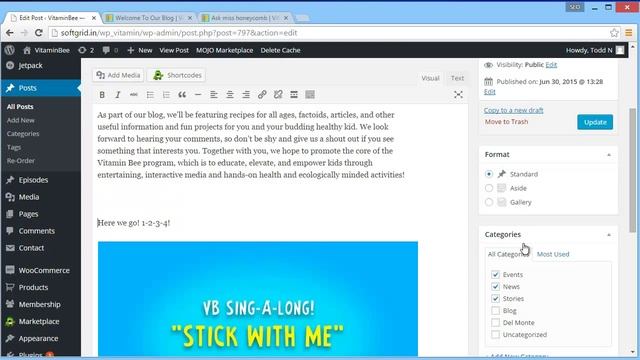Uncheck the News category
The image size is (640, 360).
[495, 287]
